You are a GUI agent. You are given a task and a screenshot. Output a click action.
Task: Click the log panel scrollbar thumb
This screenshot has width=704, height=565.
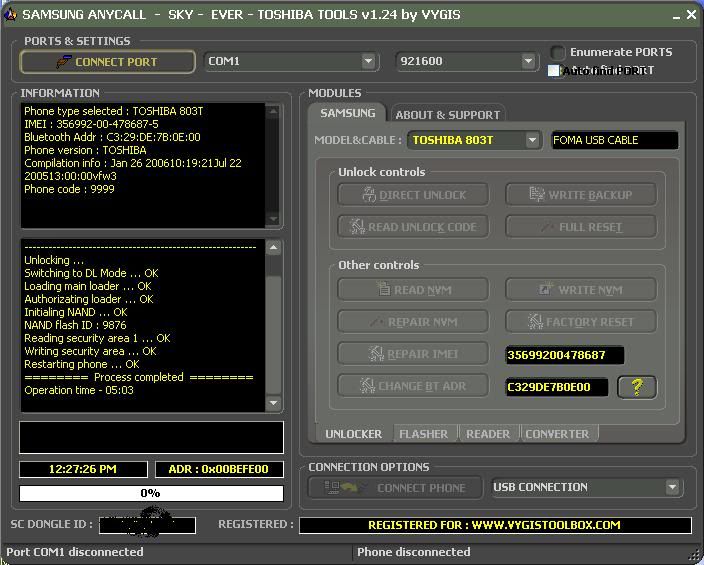click(273, 335)
